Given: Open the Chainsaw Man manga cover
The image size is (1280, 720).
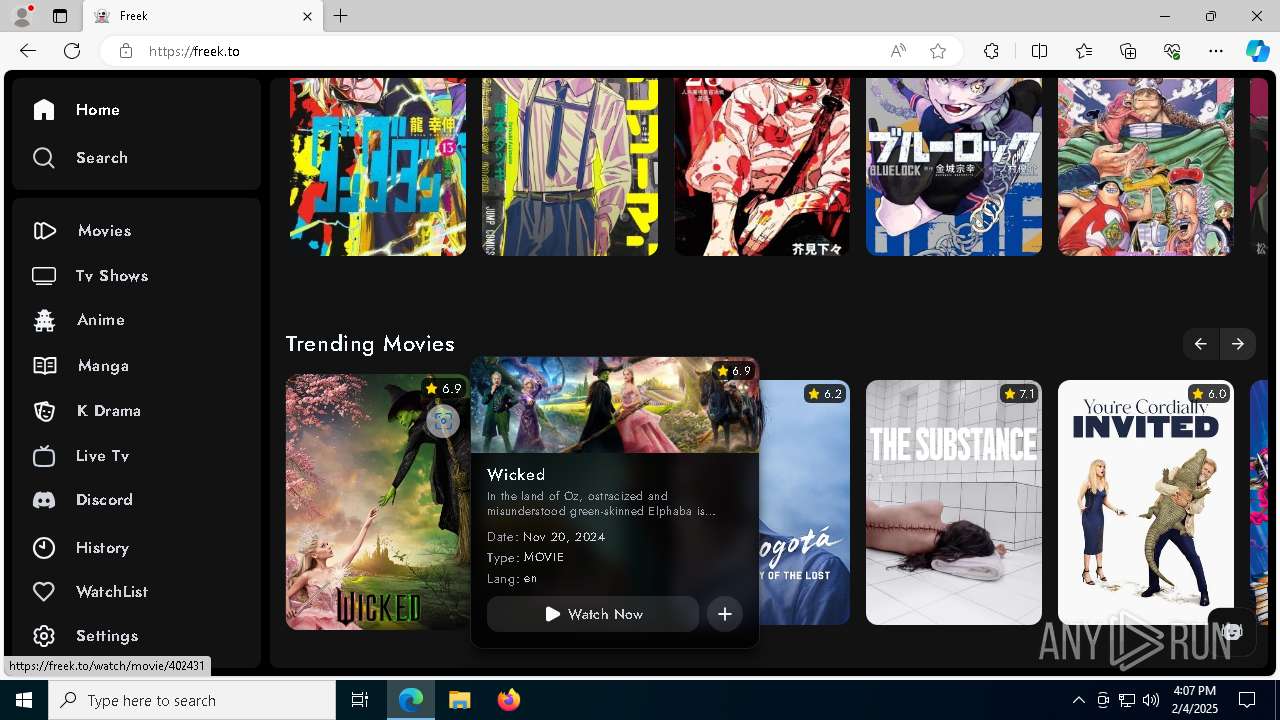Looking at the screenshot, I should tap(570, 166).
